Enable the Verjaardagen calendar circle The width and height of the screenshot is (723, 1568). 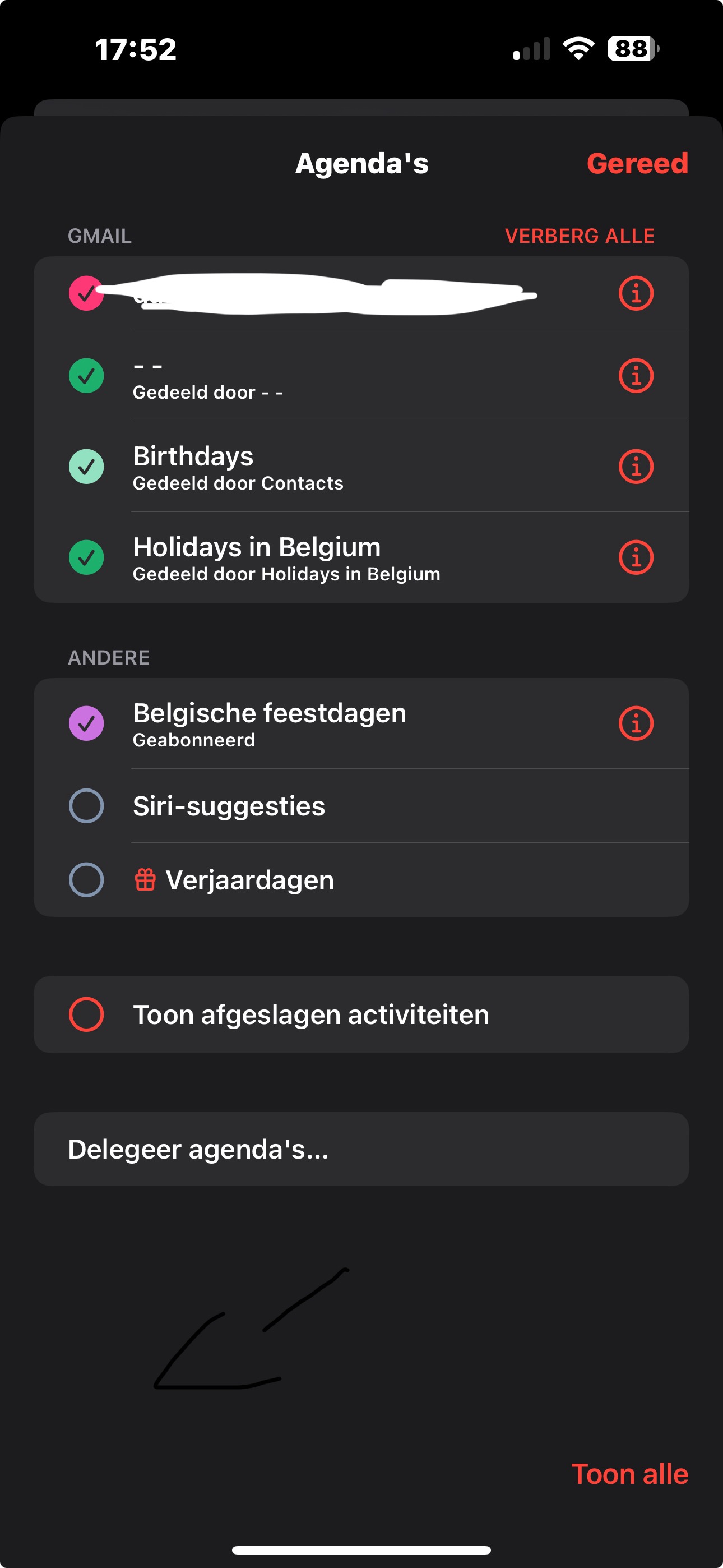pyautogui.click(x=86, y=879)
